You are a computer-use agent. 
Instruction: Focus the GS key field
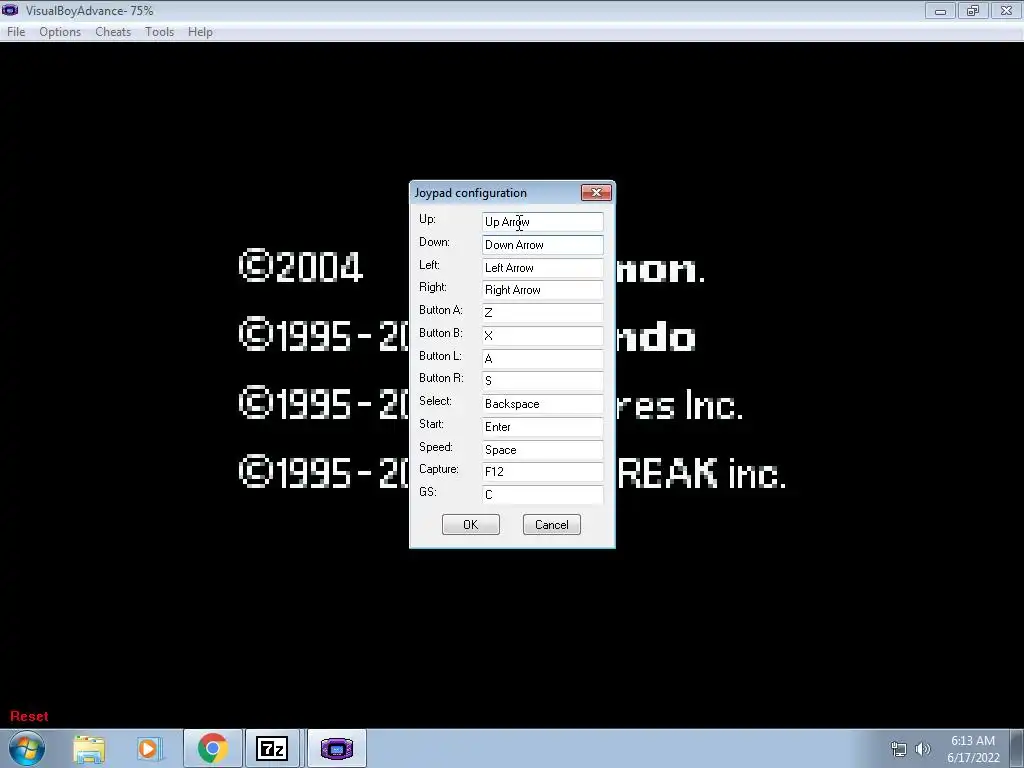click(x=543, y=494)
